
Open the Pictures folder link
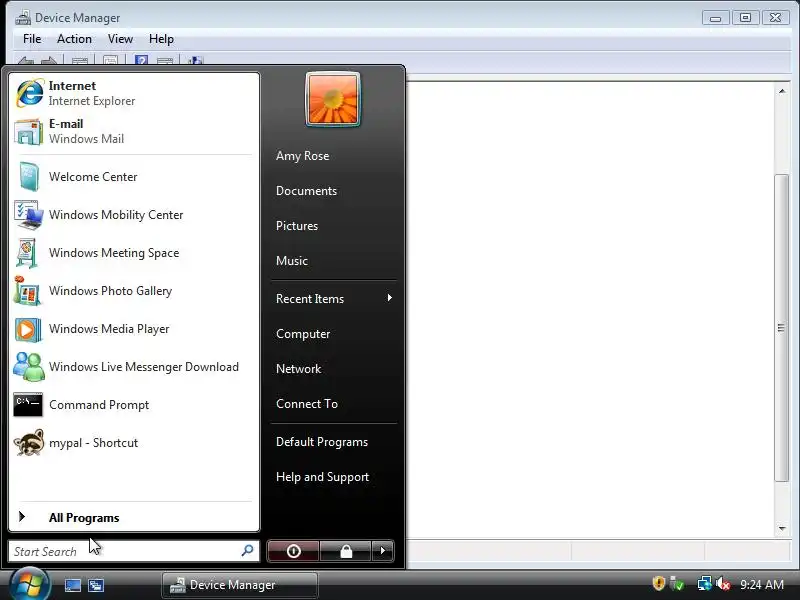point(297,226)
